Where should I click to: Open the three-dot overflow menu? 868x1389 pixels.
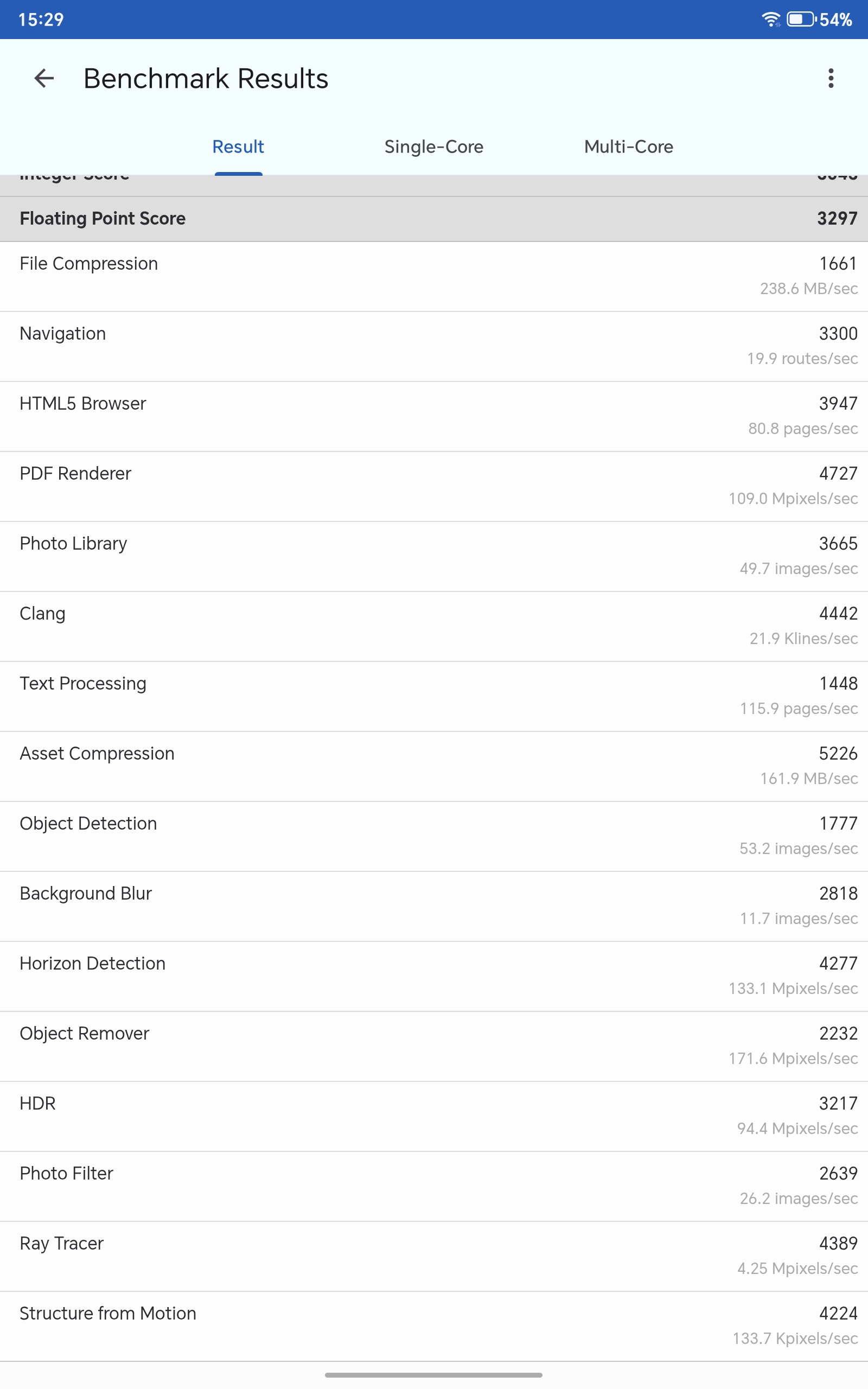pos(830,78)
